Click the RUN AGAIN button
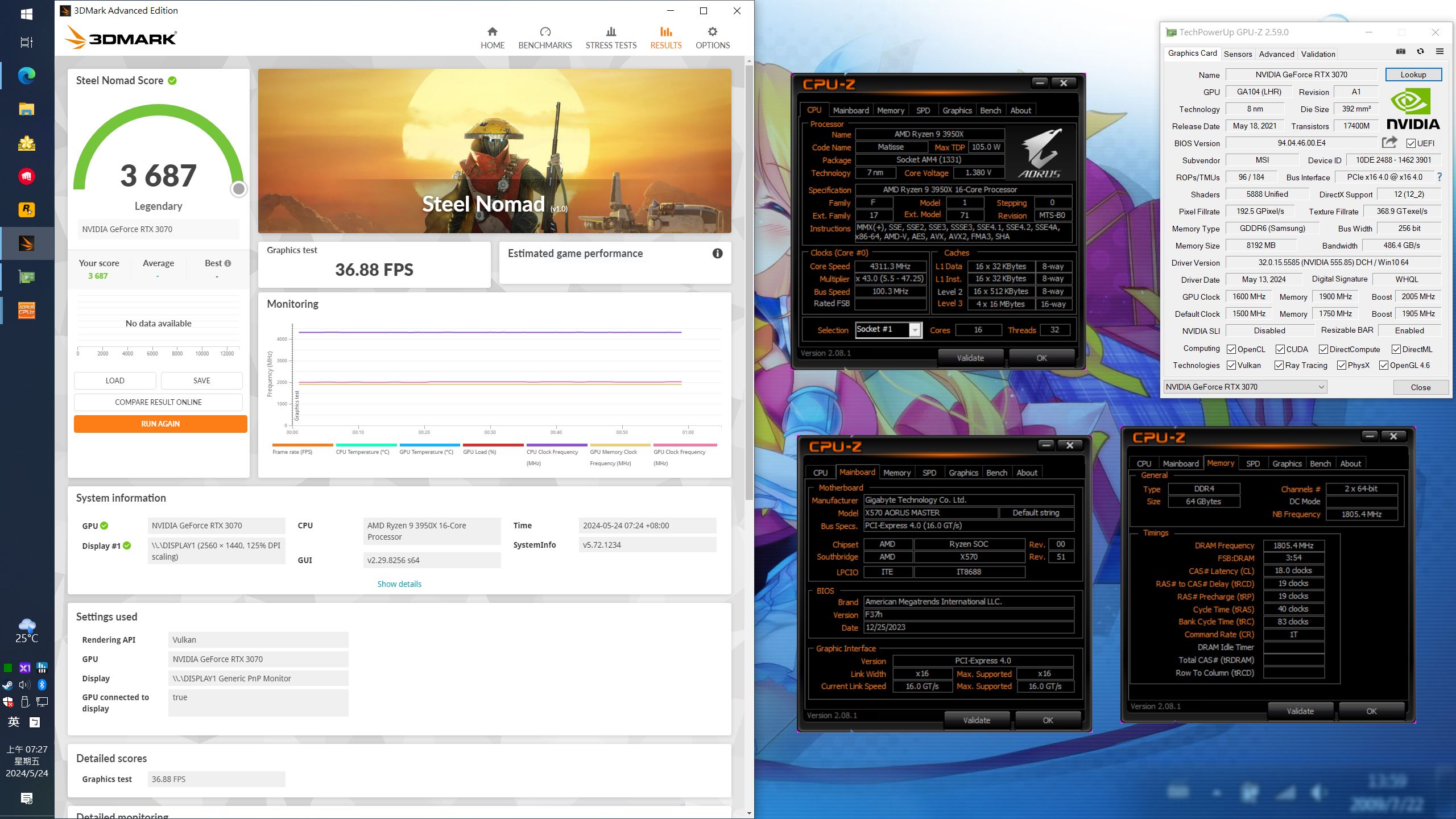Image resolution: width=1456 pixels, height=819 pixels. 160,424
